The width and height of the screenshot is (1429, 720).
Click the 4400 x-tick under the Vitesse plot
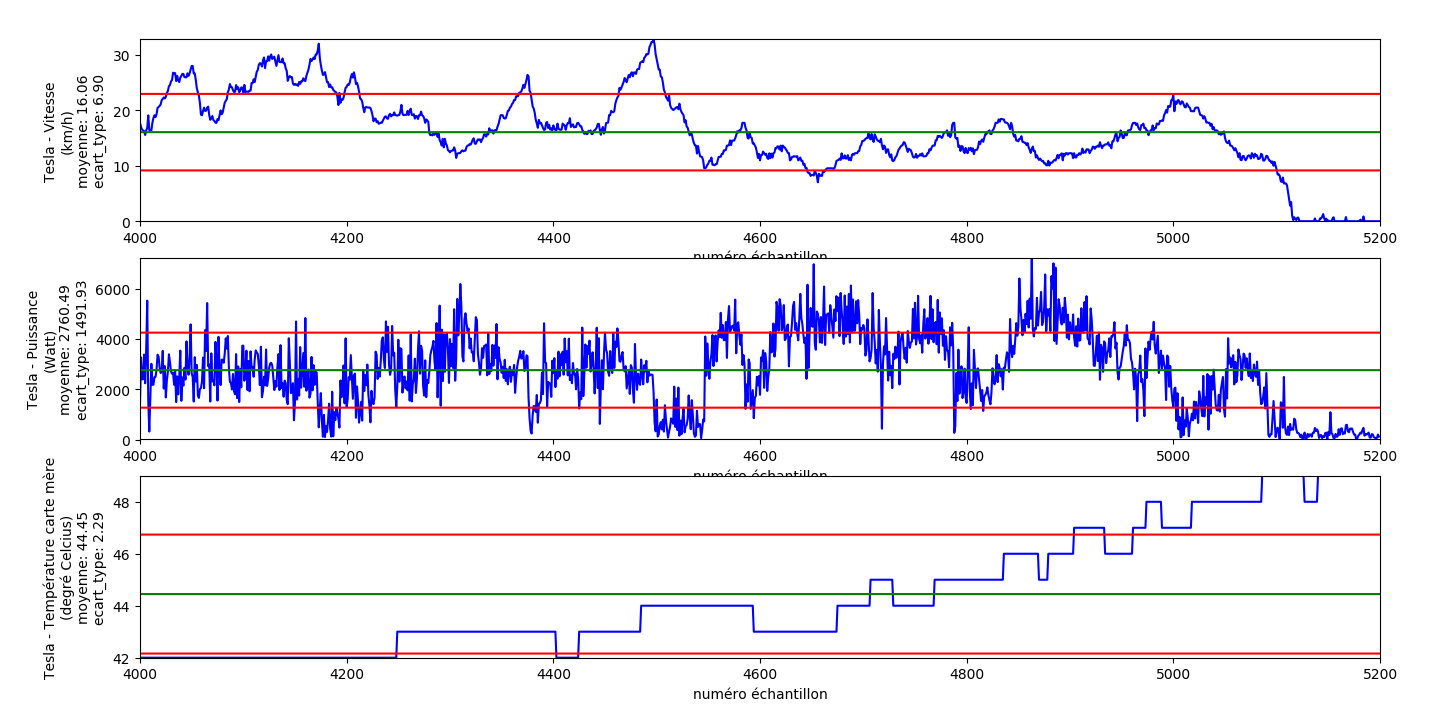click(553, 240)
